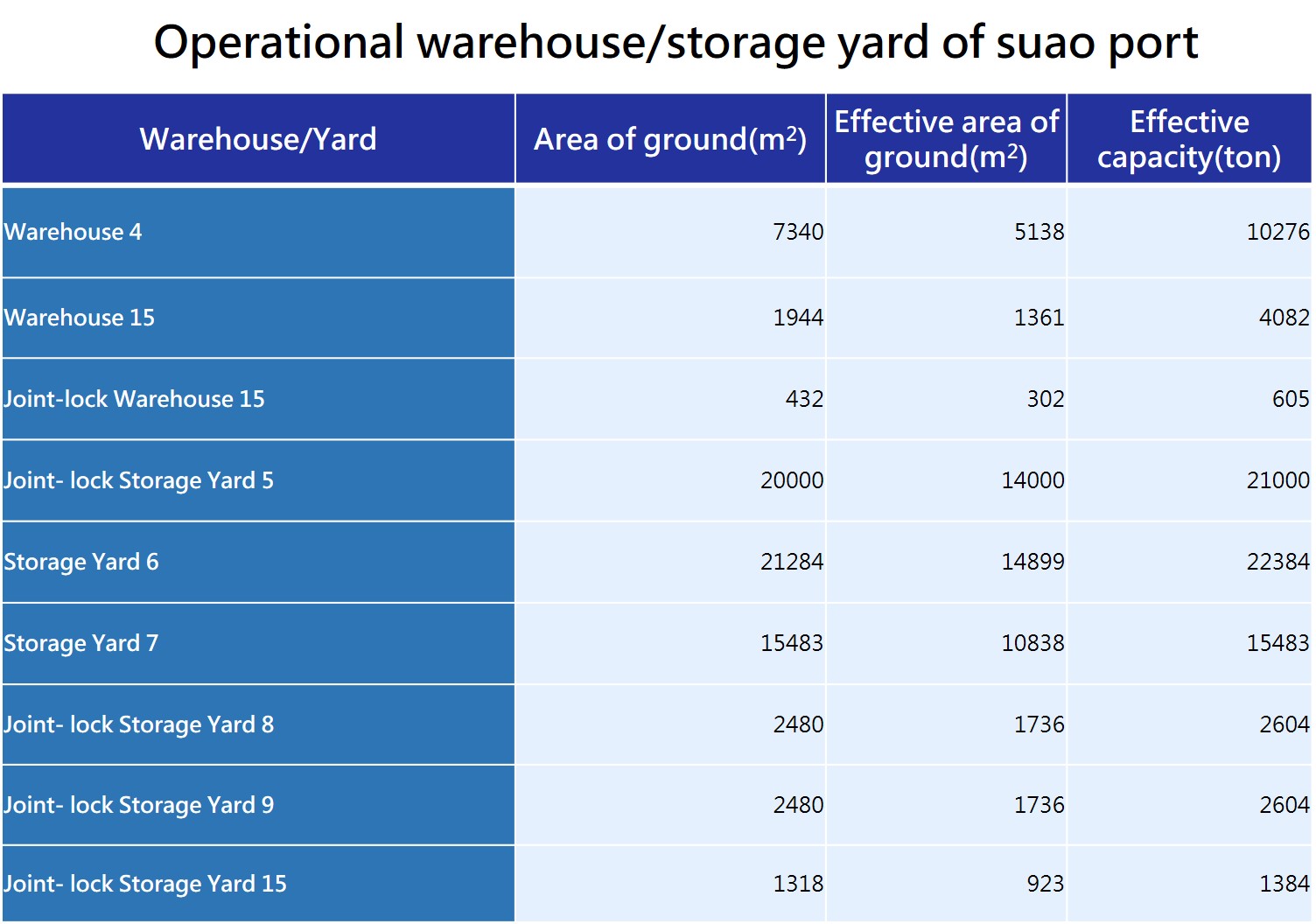Select effective area value 10838

(1033, 643)
